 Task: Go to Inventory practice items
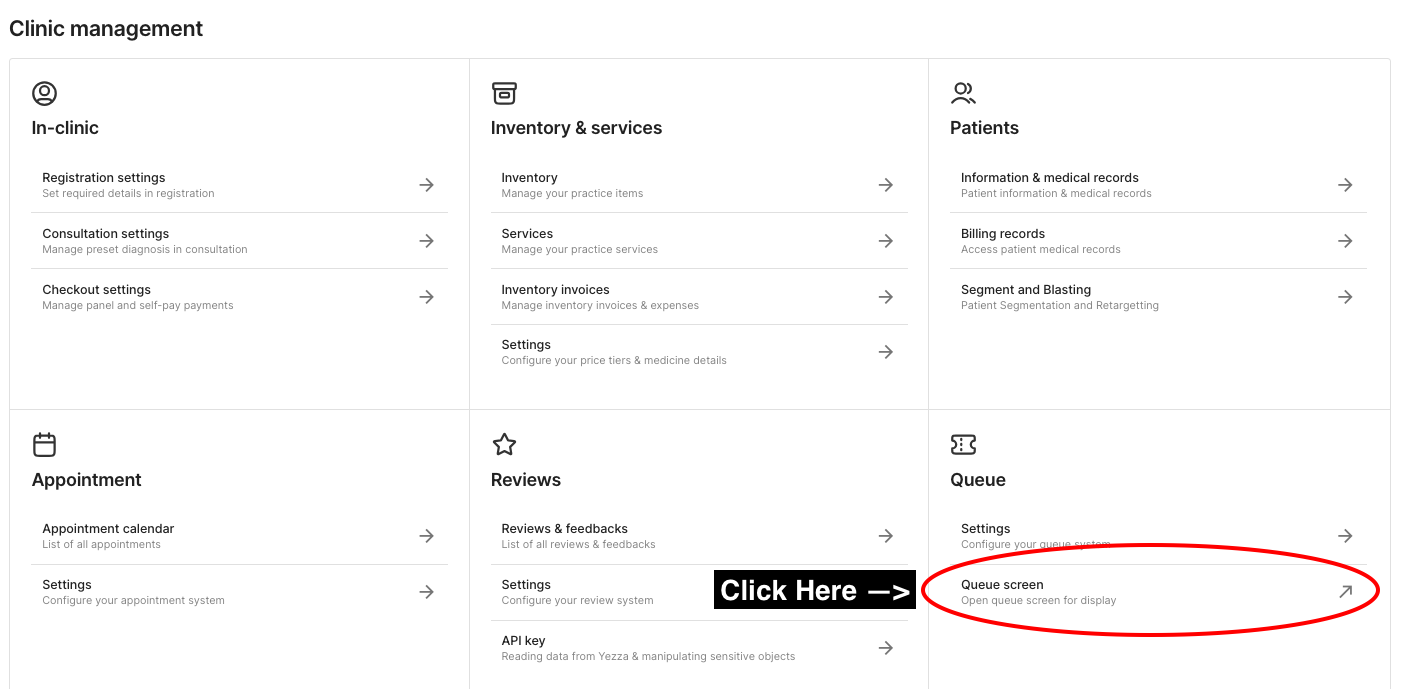point(530,184)
